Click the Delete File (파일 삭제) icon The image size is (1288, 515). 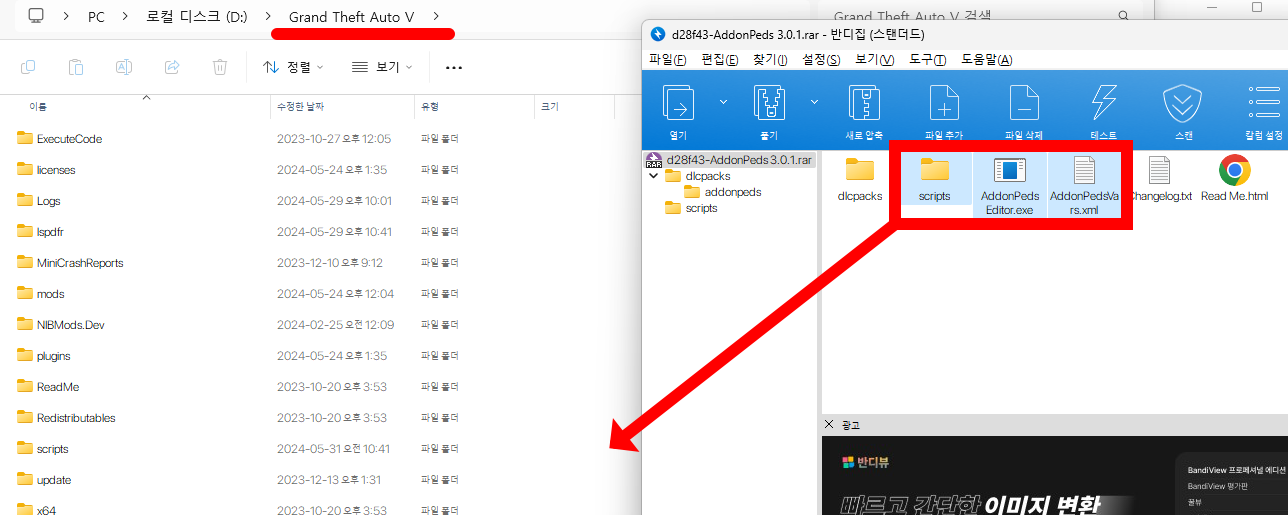(1023, 104)
